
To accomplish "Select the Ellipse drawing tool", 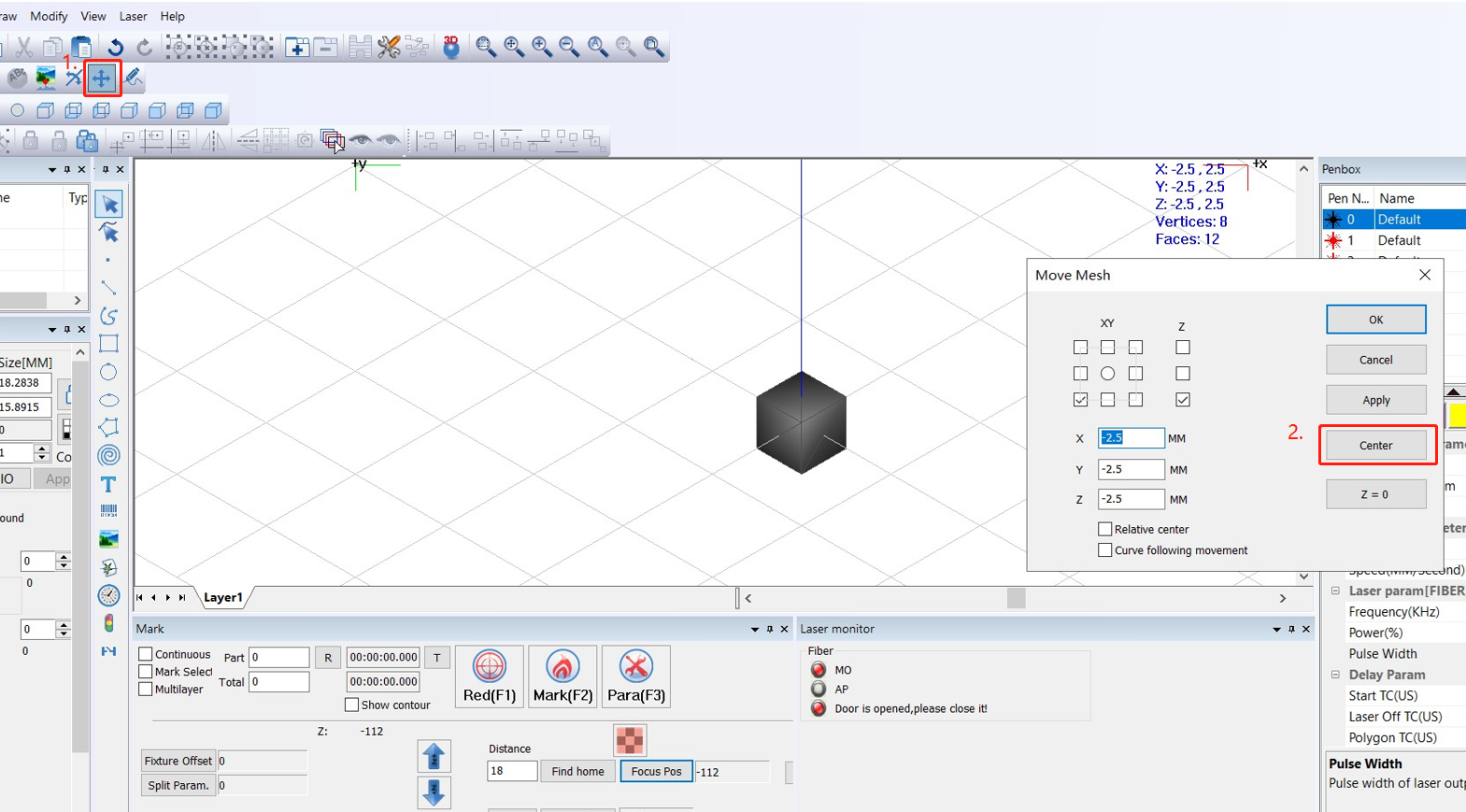I will pyautogui.click(x=109, y=400).
